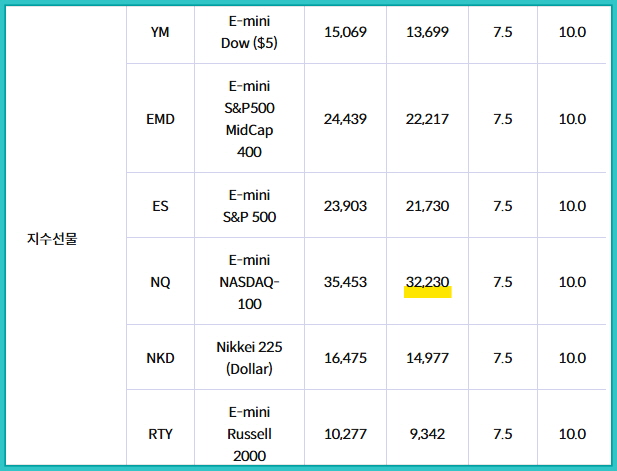Viewport: 617px width, 471px height.
Task: Select the Nikkei 225 (Dollar) name
Action: pyautogui.click(x=249, y=358)
